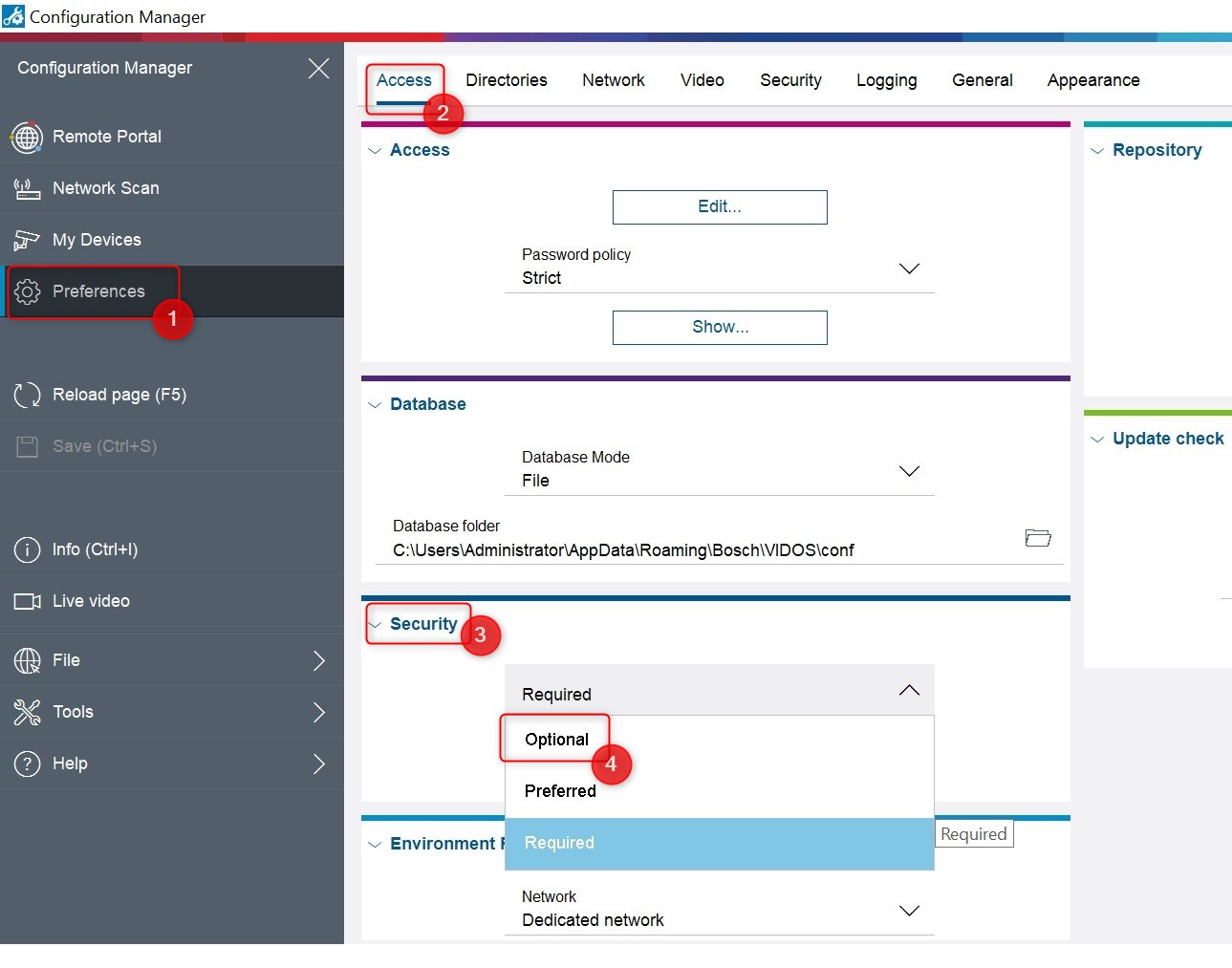Open the Network dropdown under Environment

(x=909, y=911)
